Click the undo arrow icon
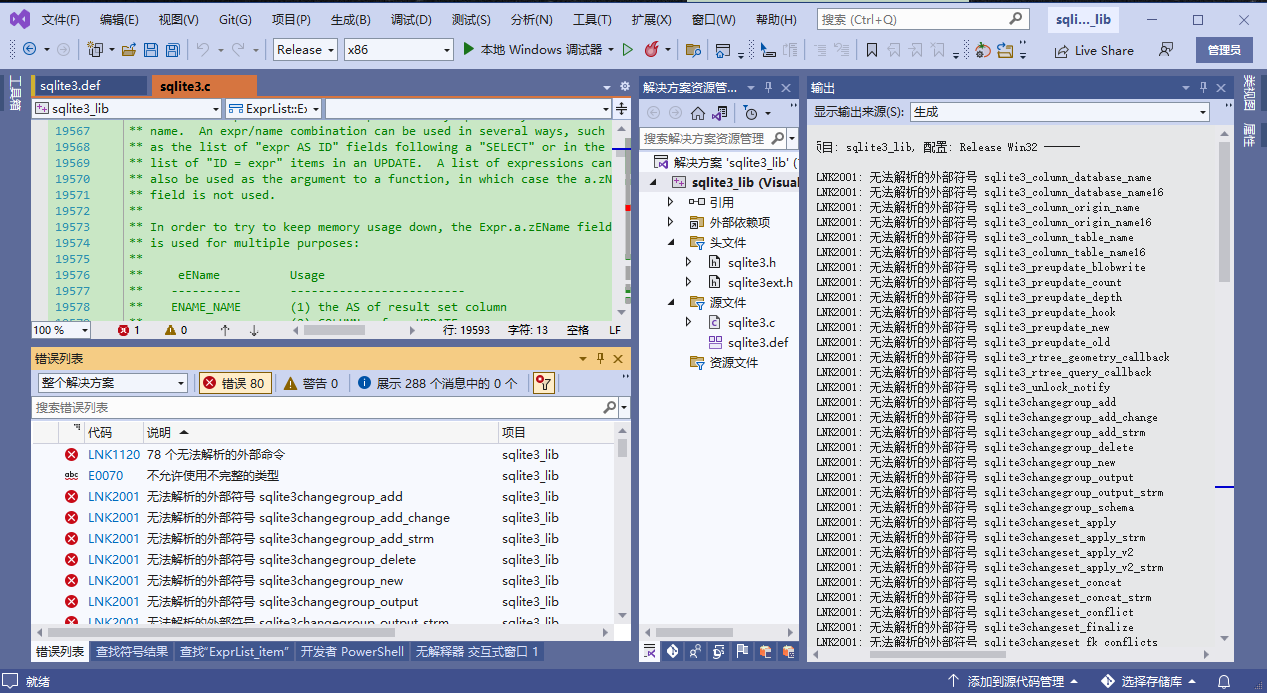This screenshot has width=1267, height=693. pos(203,49)
